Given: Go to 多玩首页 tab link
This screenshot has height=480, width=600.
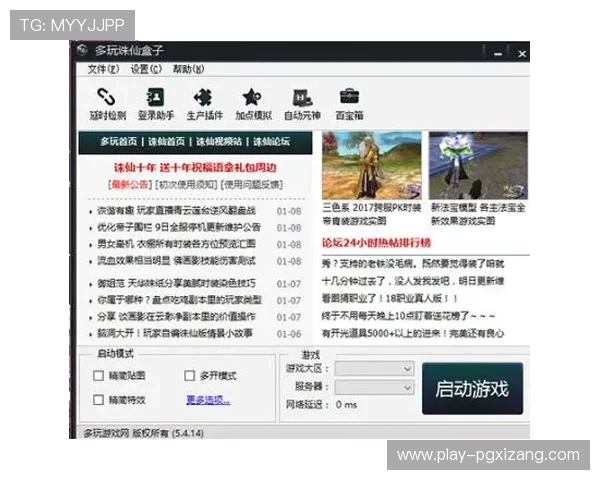Looking at the screenshot, I should (119, 142).
